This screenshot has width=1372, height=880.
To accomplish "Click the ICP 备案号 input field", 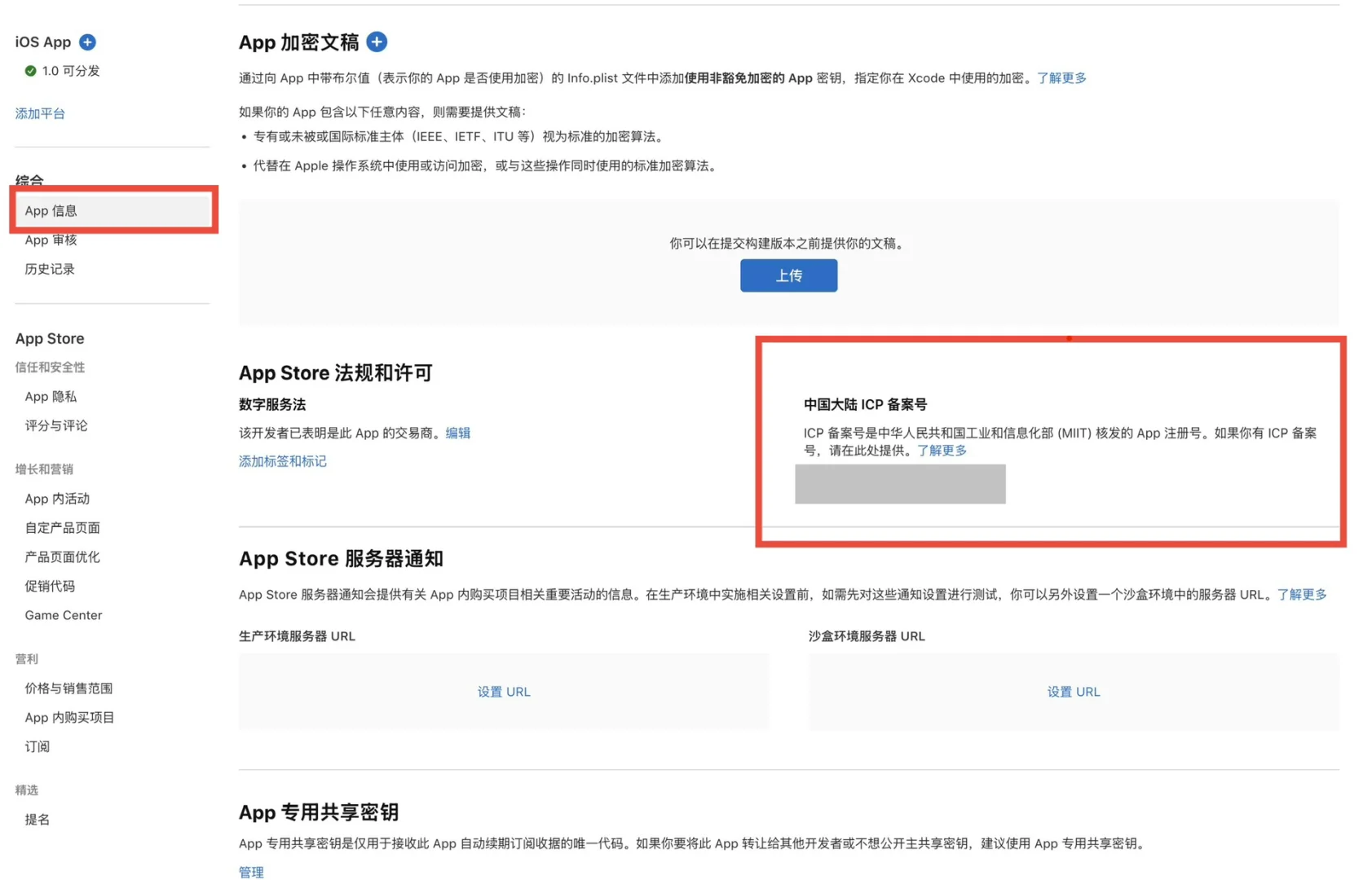I will 900,484.
